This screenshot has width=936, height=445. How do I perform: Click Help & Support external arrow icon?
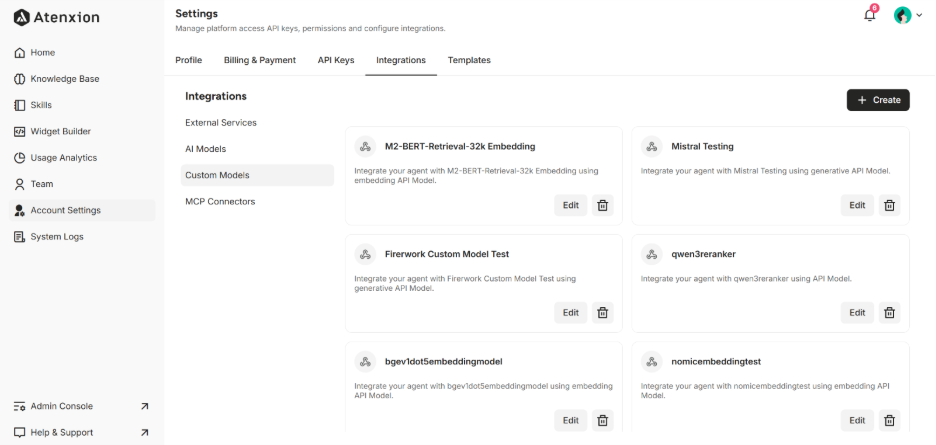point(144,432)
